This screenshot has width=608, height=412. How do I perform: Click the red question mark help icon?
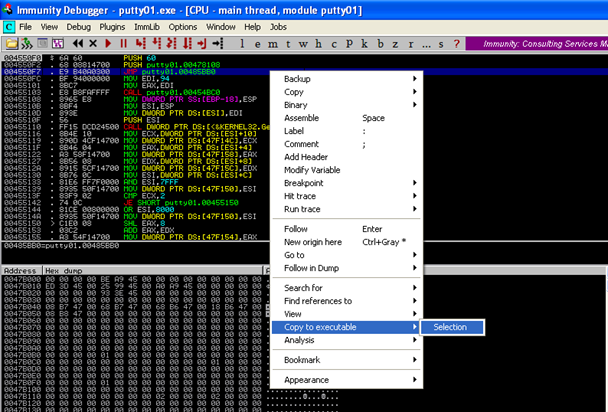[x=455, y=44]
